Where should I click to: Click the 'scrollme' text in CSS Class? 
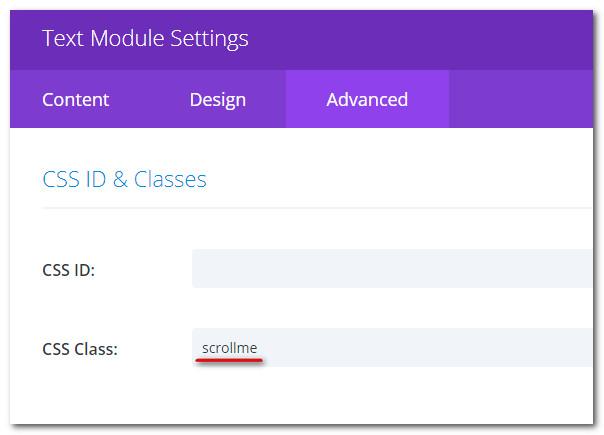(229, 348)
